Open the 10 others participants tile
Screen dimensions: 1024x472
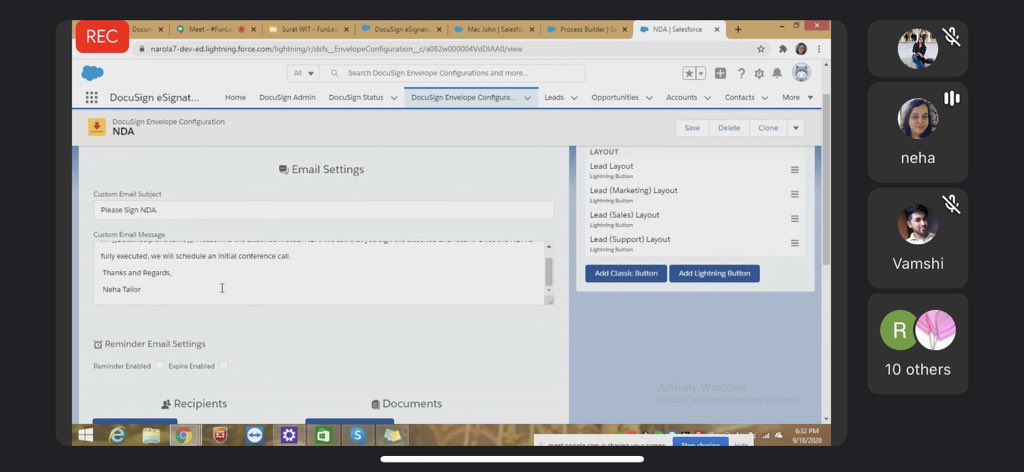click(x=918, y=344)
